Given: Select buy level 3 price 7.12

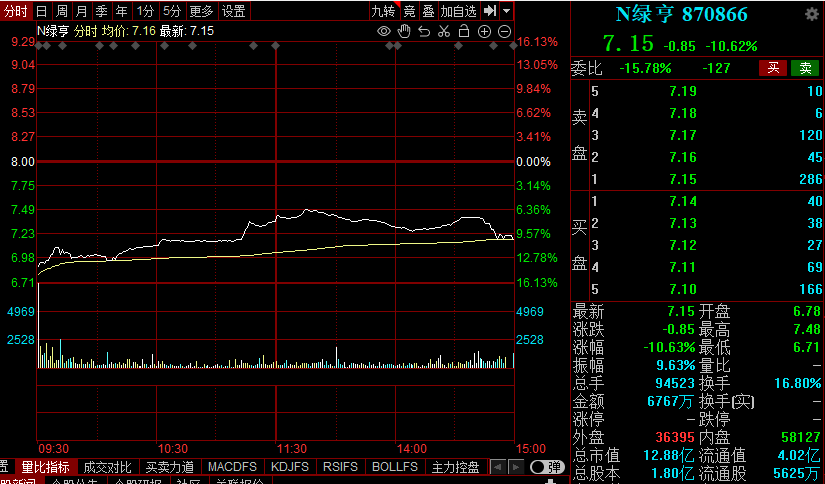Looking at the screenshot, I should tap(683, 246).
